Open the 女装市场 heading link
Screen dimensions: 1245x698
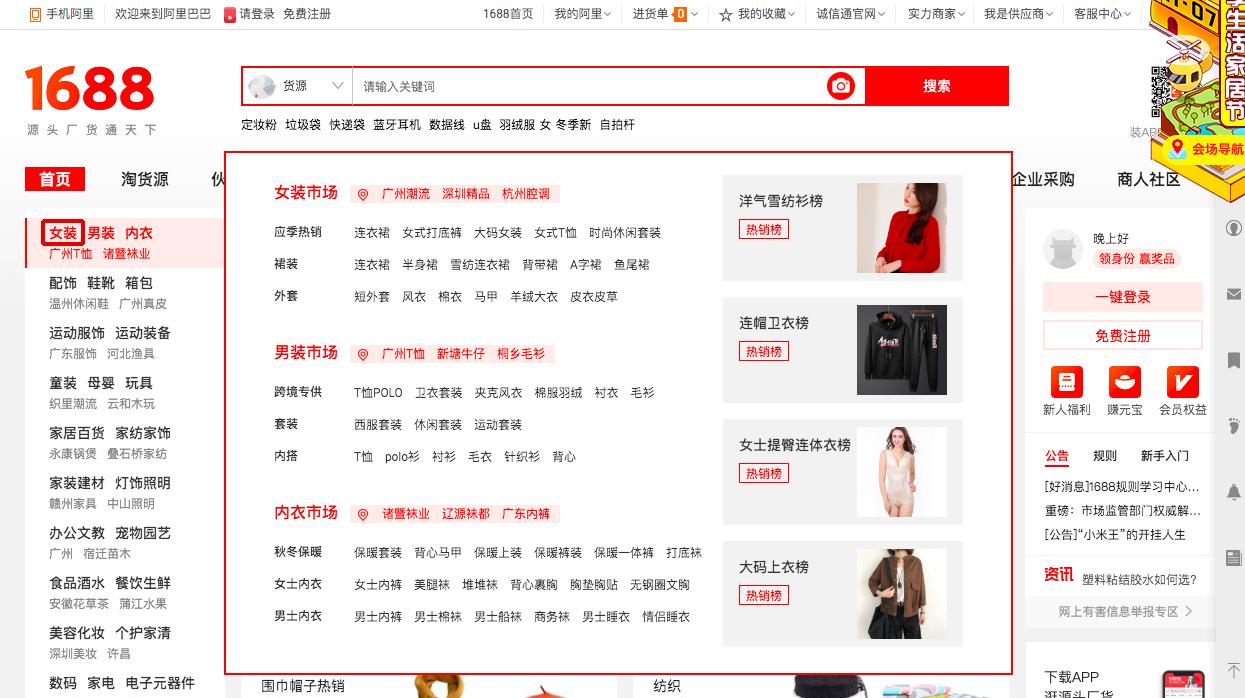tap(306, 193)
